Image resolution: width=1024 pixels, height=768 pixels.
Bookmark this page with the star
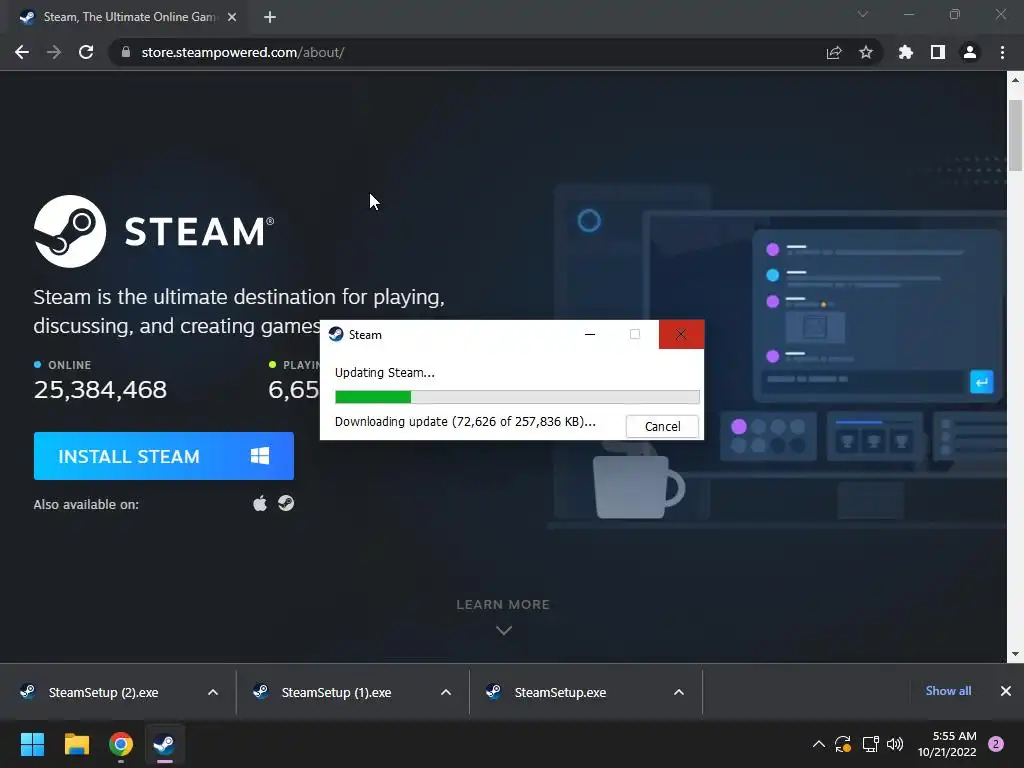tap(866, 52)
